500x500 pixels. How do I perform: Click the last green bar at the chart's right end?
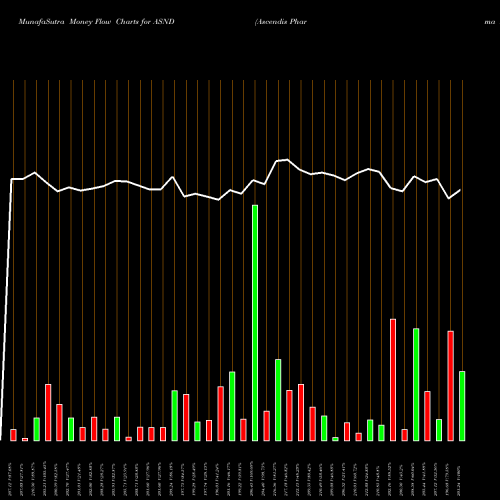click(x=462, y=406)
